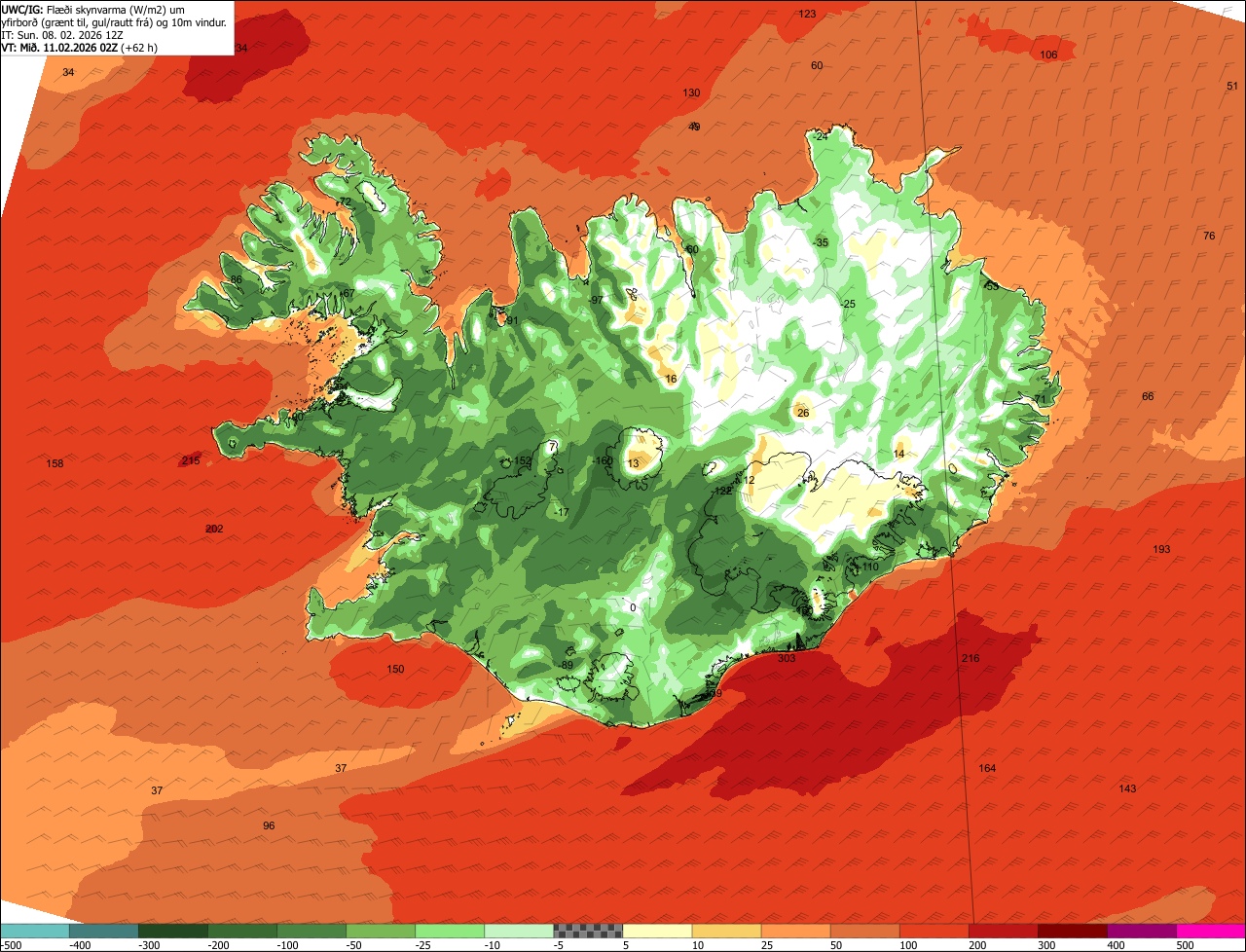Screen dimensions: 1246x952
Task: Click the map value '-97' in northern Iceland
Action: click(596, 300)
